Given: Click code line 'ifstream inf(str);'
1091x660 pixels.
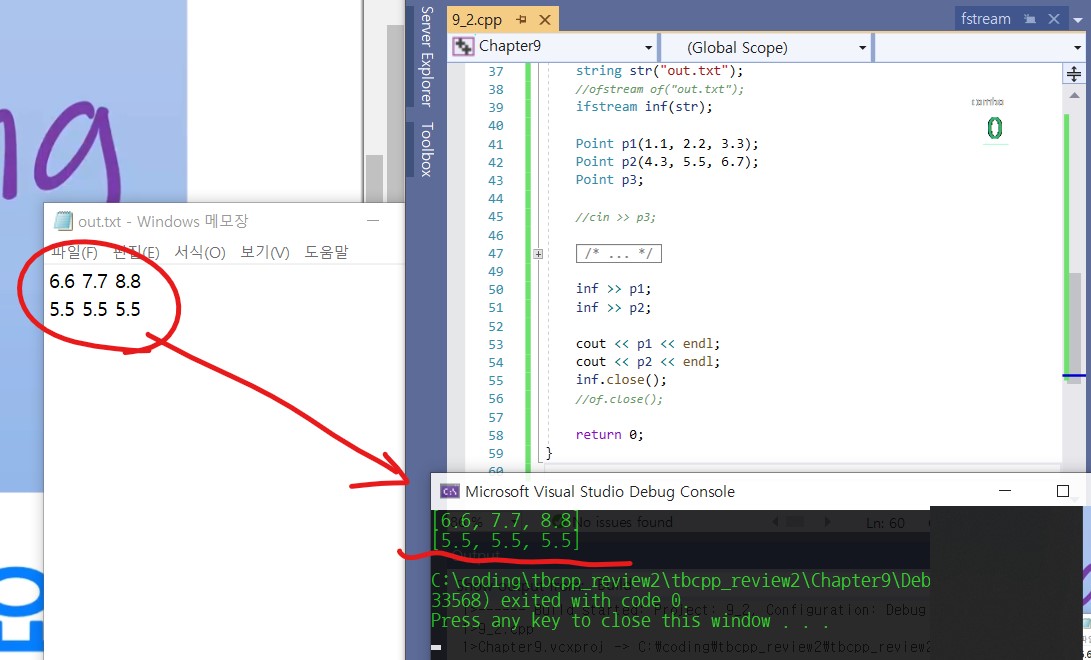Looking at the screenshot, I should pyautogui.click(x=644, y=107).
